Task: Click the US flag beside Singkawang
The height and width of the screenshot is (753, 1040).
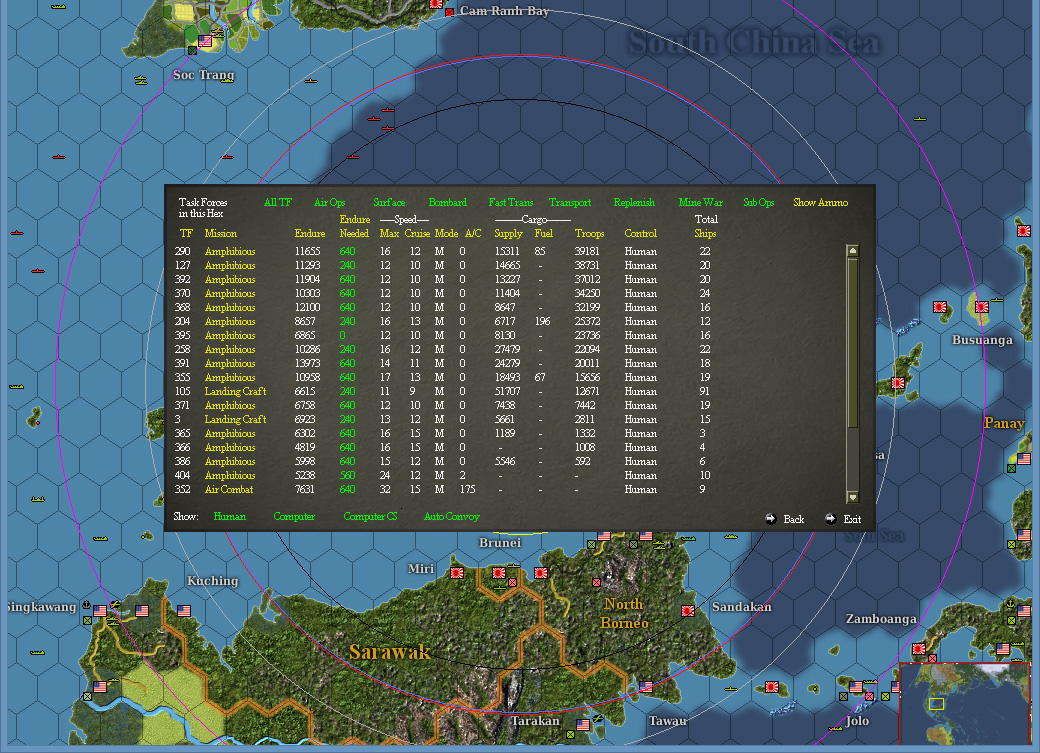Action: pos(100,610)
